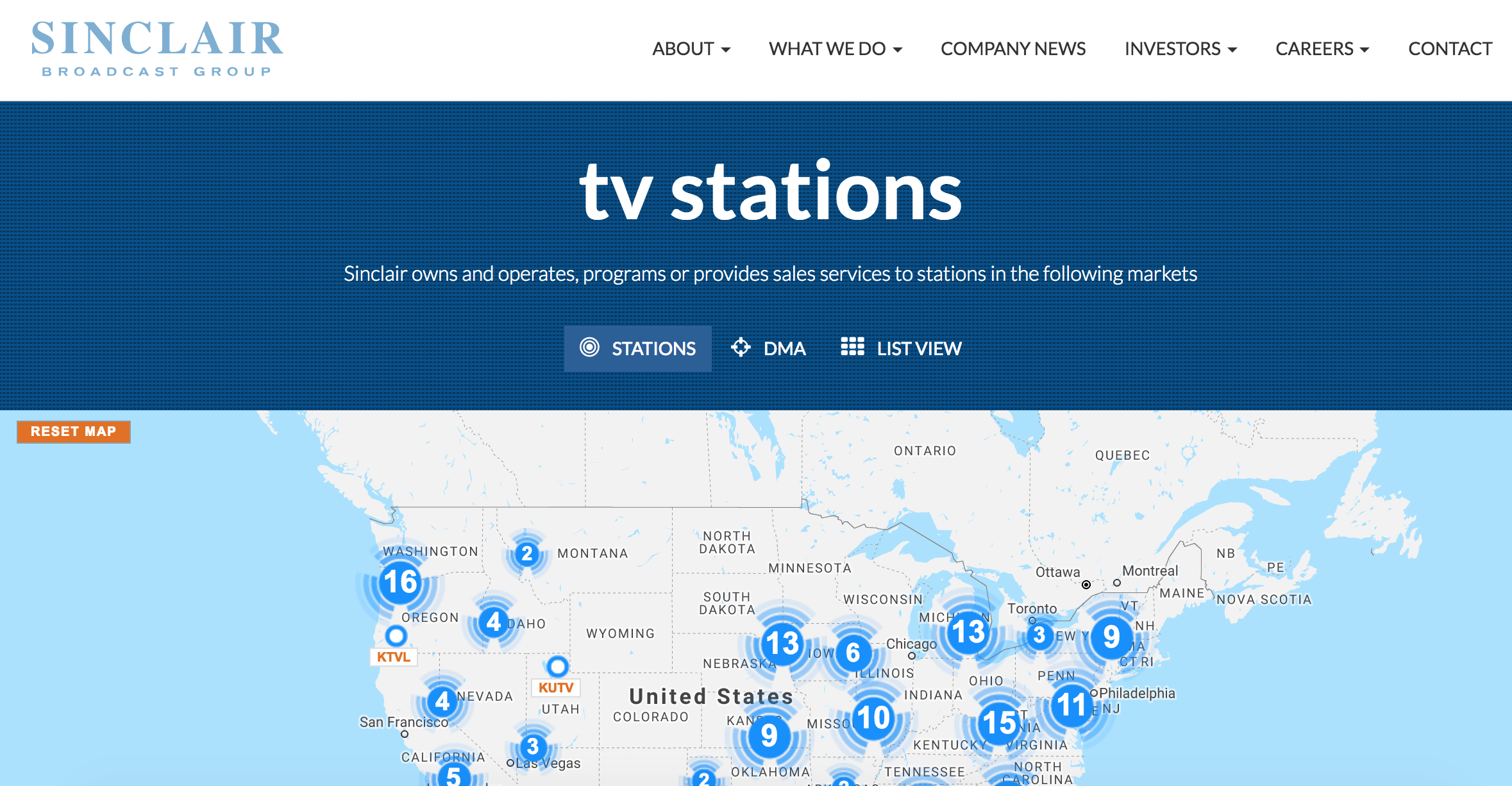The image size is (1512, 786).
Task: Click the 16-station cluster marker near Washington
Action: coord(400,582)
